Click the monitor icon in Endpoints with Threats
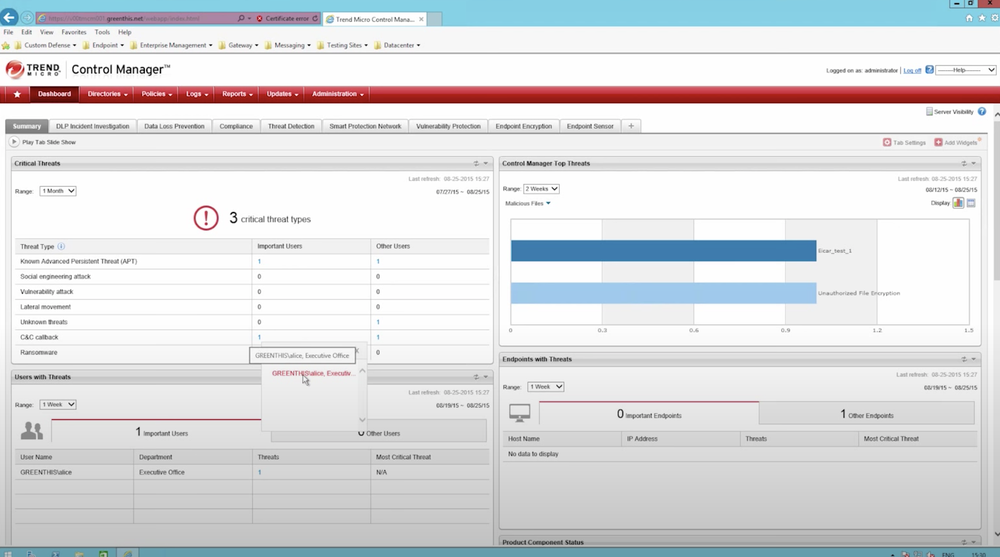Viewport: 1000px width, 557px height. [x=519, y=413]
